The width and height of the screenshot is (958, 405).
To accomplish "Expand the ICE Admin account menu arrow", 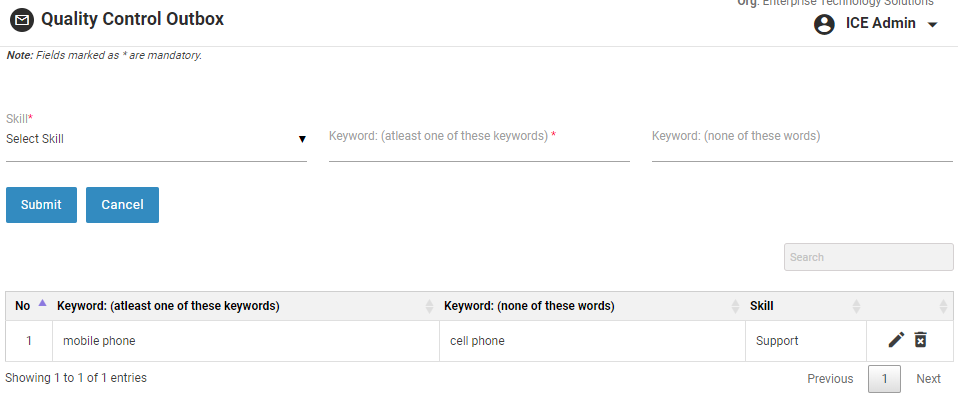I will click(x=933, y=25).
